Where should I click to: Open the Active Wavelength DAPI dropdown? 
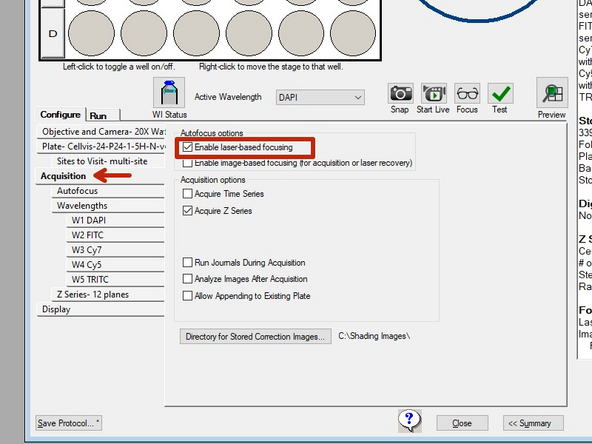coord(320,97)
